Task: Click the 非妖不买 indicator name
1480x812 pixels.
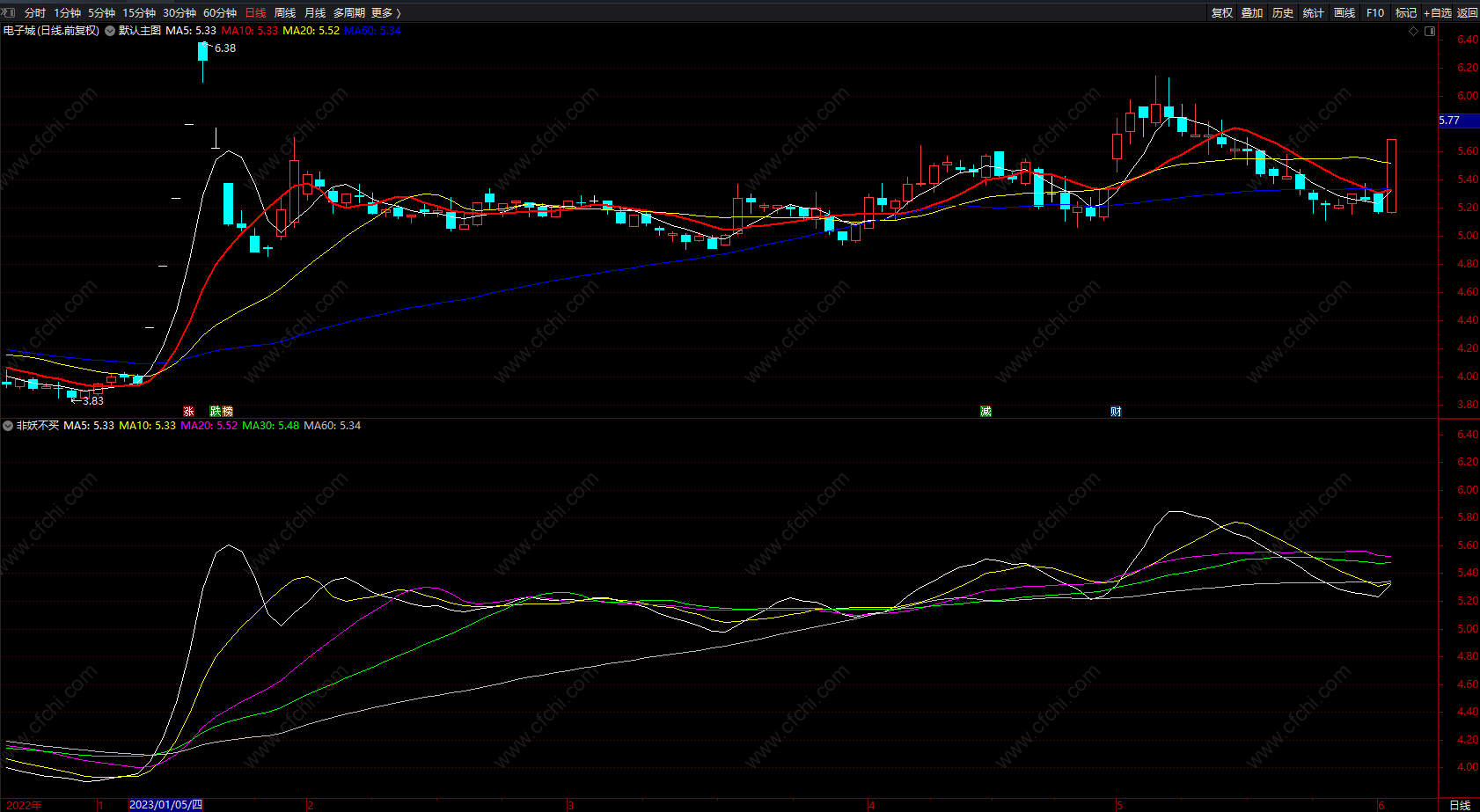Action: [38, 426]
